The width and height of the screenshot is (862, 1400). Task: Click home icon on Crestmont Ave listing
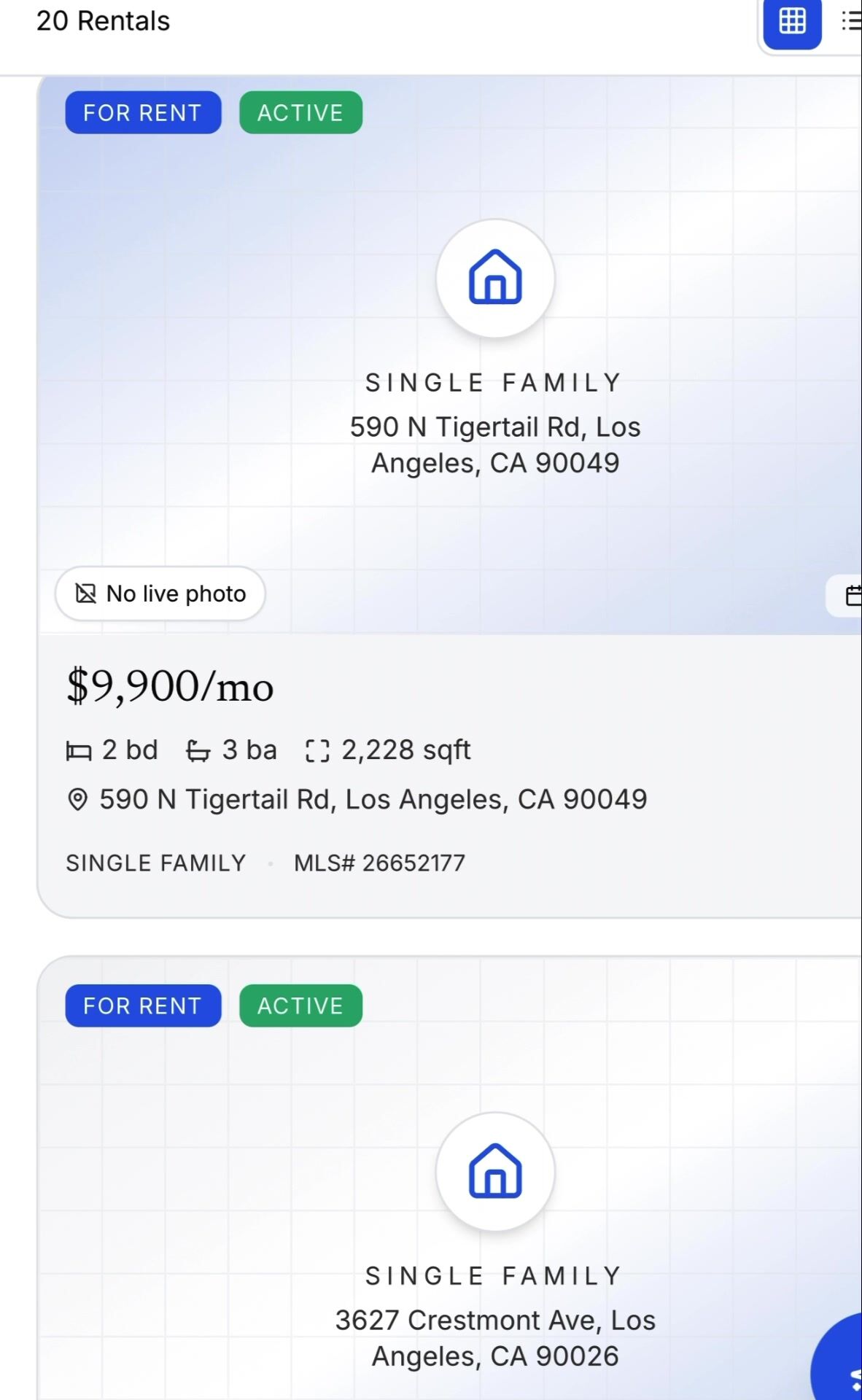click(x=495, y=1171)
